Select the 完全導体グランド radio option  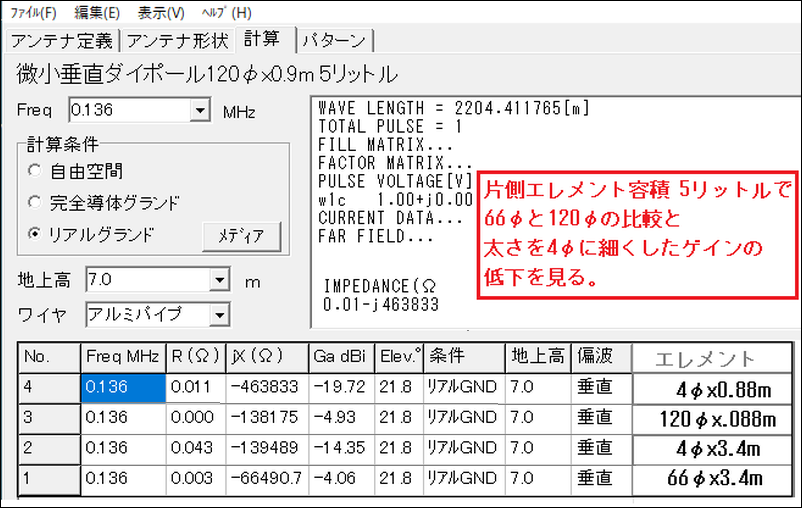pyautogui.click(x=36, y=203)
